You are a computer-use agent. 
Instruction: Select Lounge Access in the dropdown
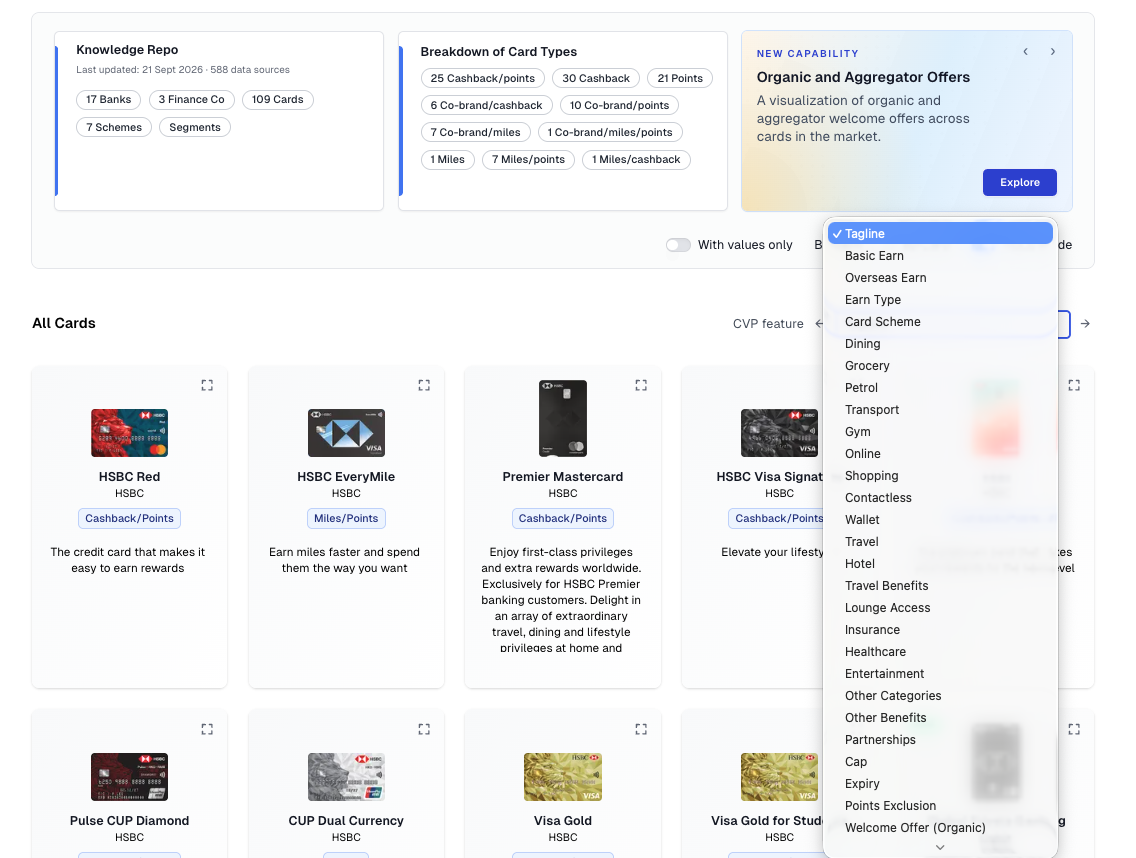click(x=940, y=608)
